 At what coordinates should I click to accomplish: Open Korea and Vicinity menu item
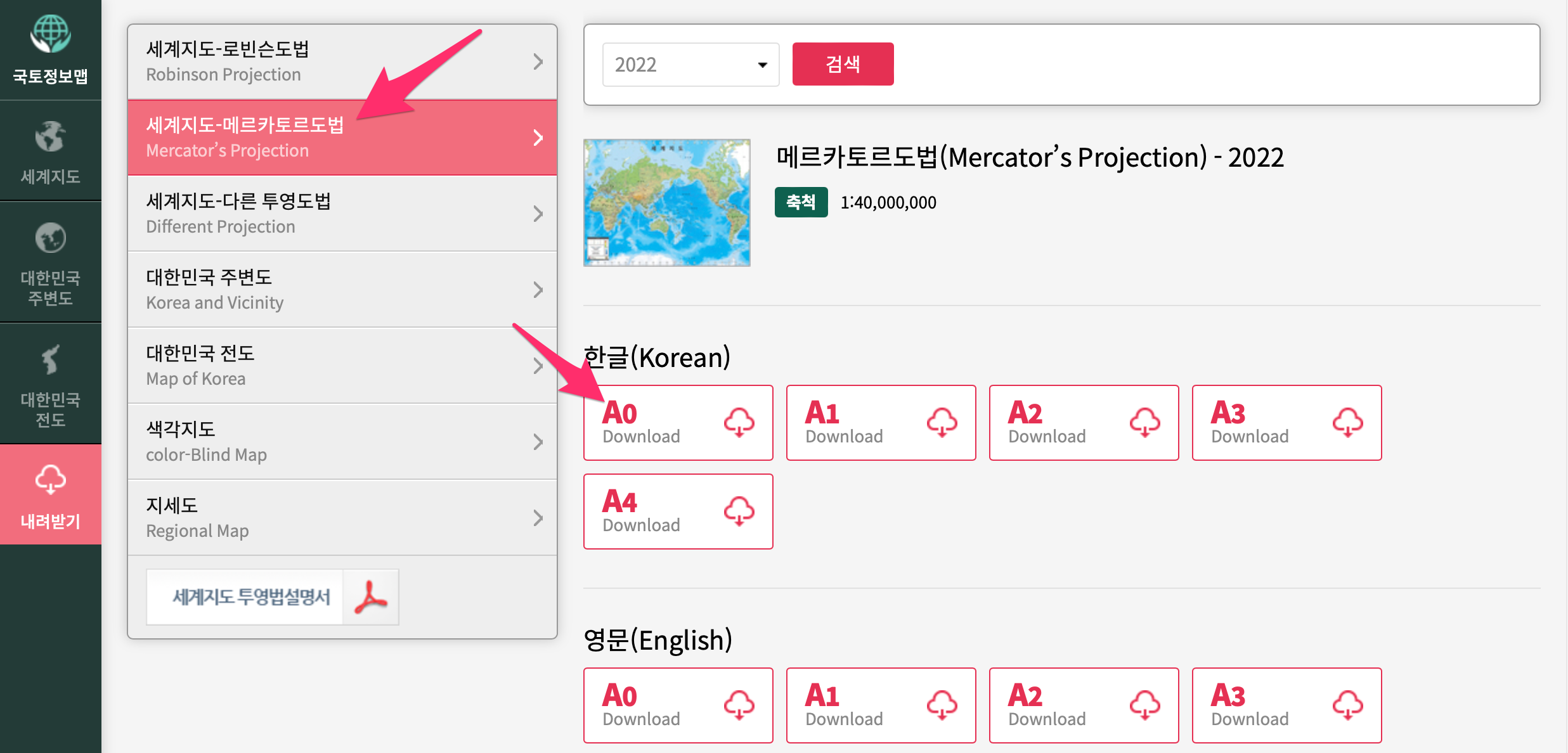click(342, 290)
